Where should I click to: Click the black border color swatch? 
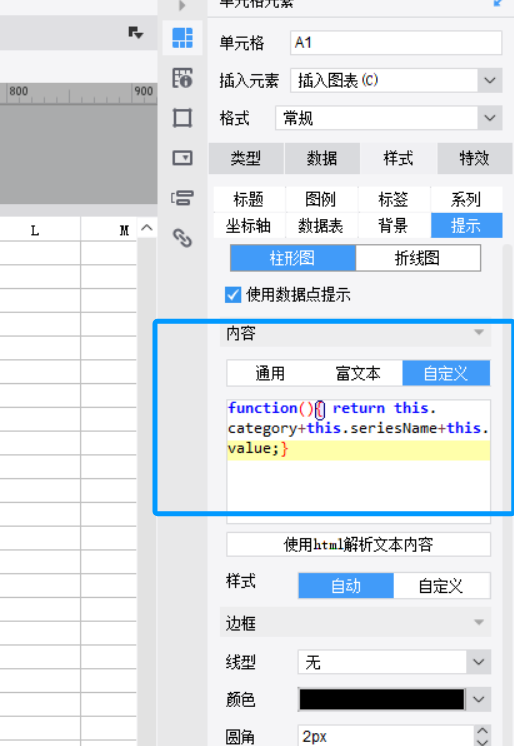382,699
